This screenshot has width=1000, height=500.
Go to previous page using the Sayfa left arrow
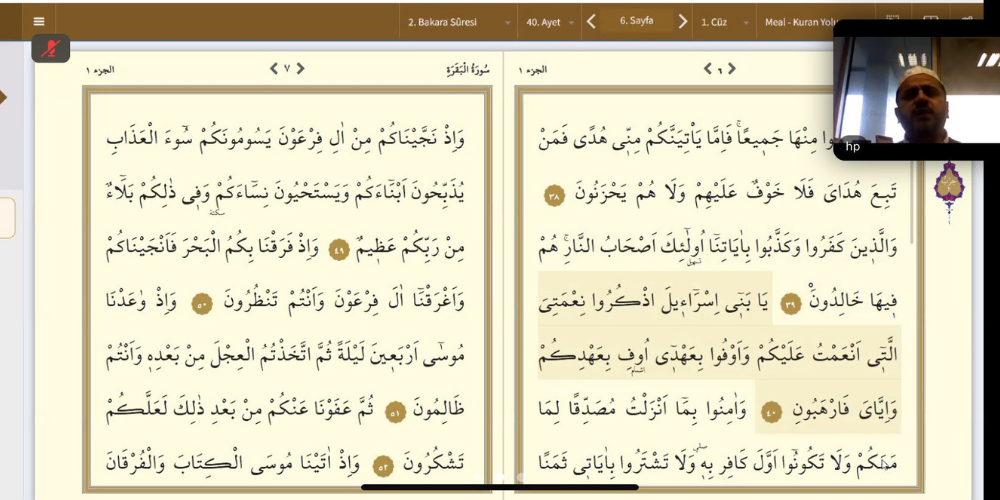tap(591, 21)
